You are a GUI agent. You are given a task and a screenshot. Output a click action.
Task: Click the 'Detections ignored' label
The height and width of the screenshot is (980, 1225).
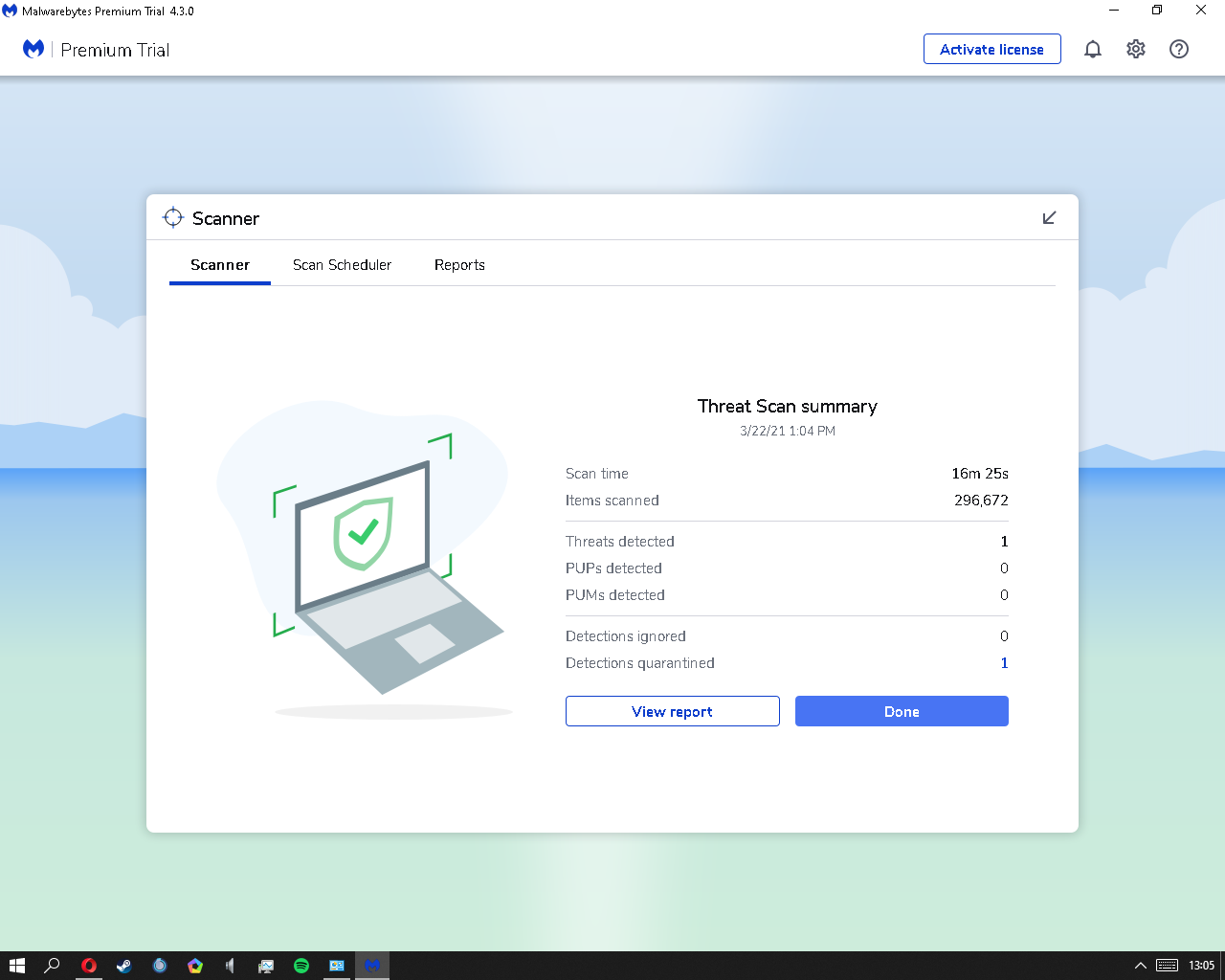[x=626, y=636]
